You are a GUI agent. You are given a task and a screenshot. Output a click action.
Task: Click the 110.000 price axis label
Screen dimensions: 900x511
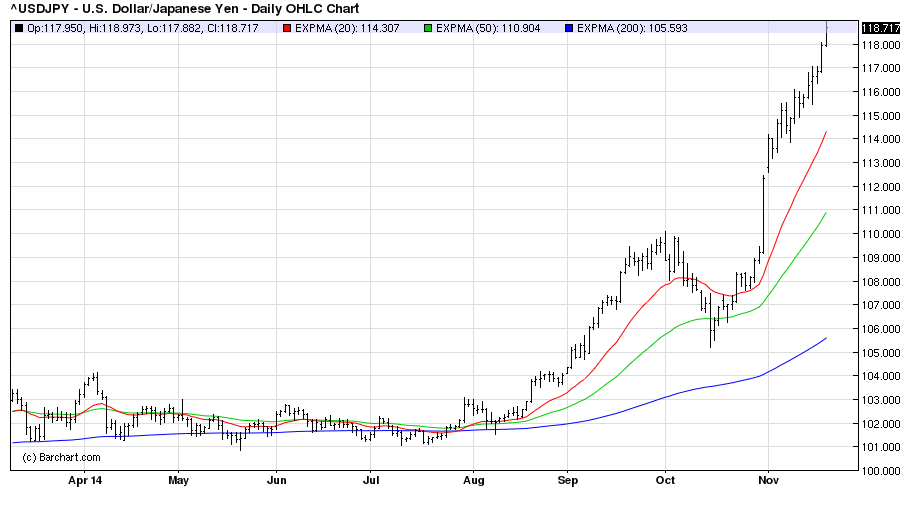pyautogui.click(x=876, y=234)
